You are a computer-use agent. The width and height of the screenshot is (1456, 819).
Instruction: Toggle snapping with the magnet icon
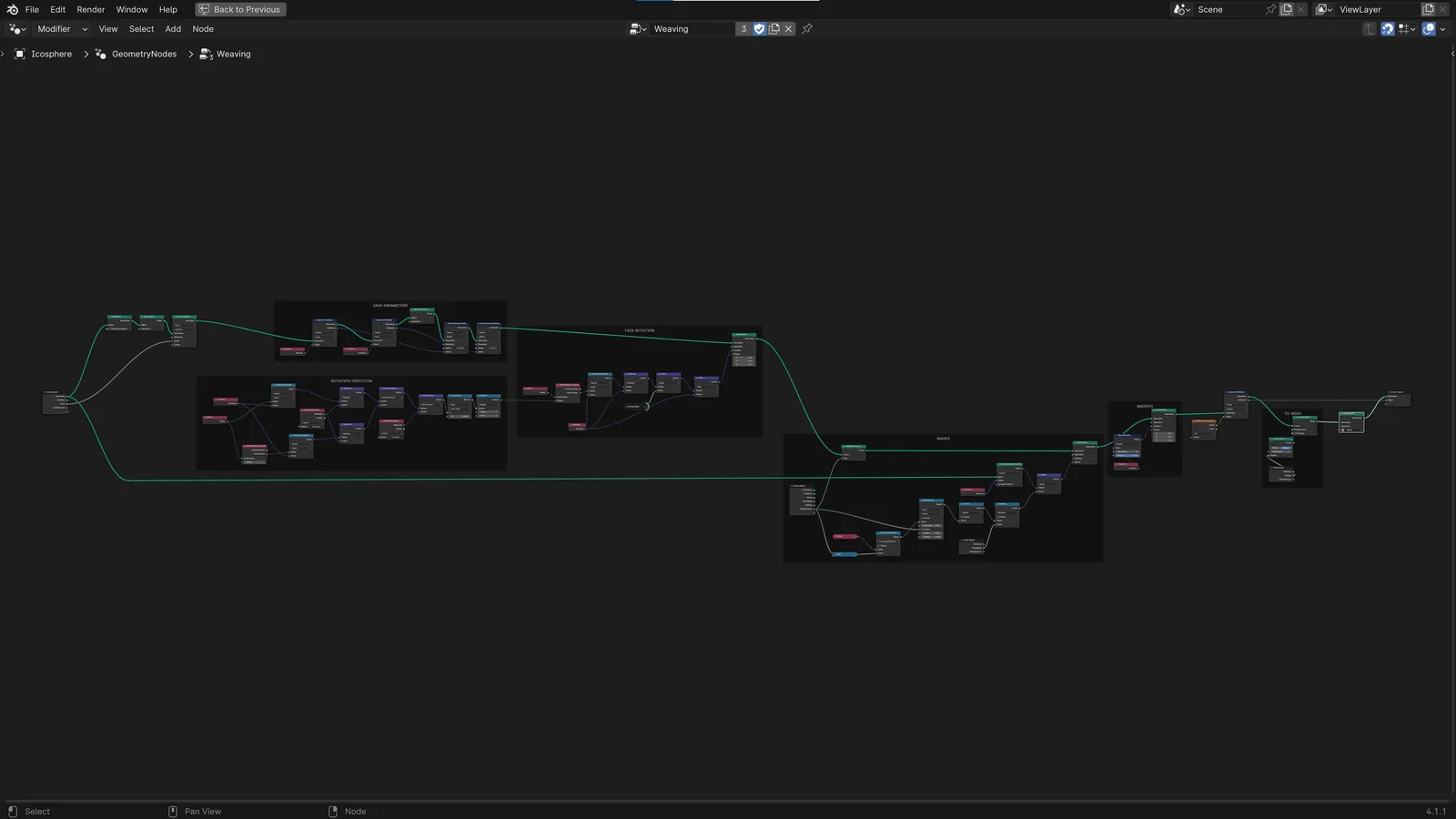coord(1387,28)
